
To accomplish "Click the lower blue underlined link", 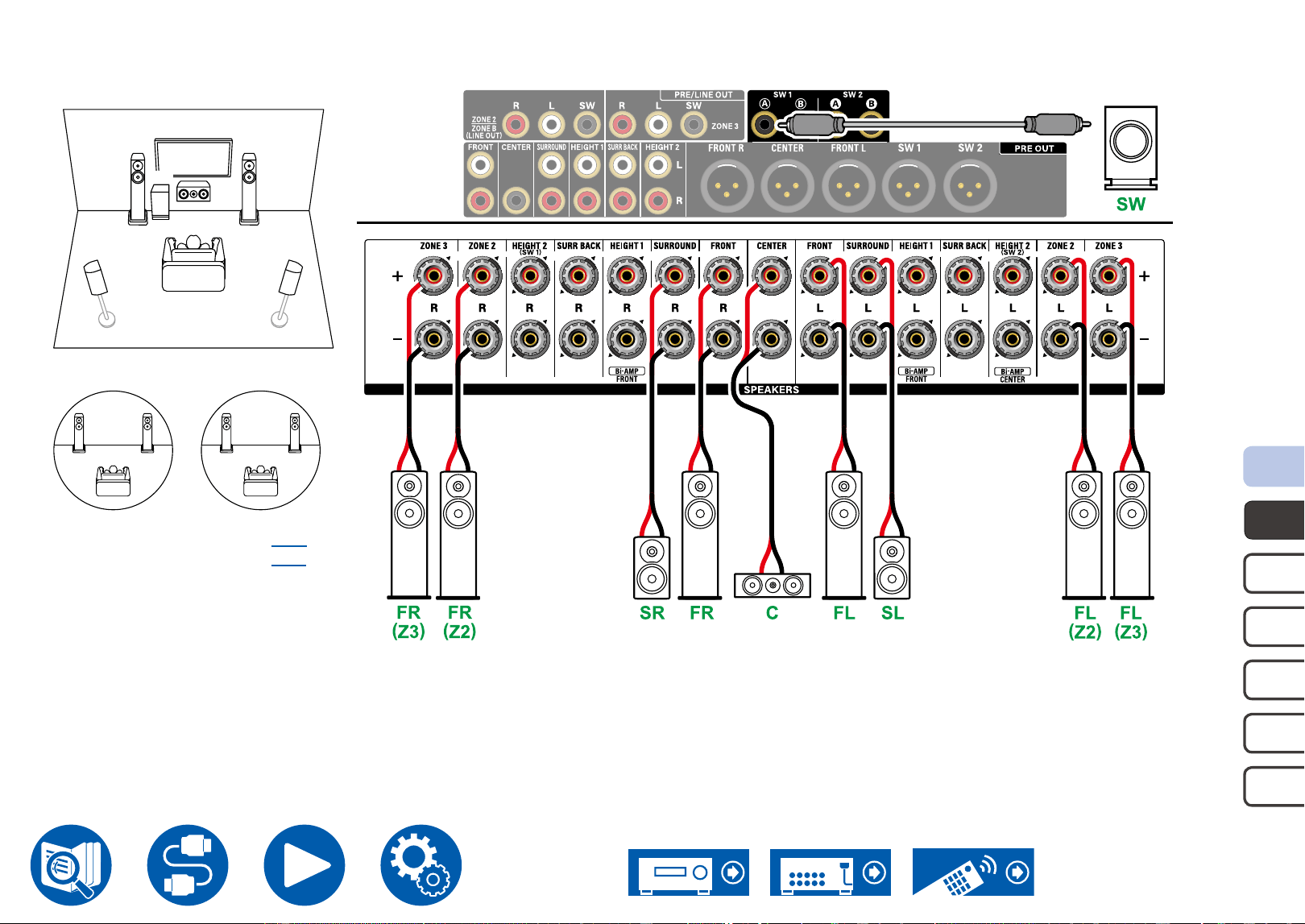I will coord(288,565).
